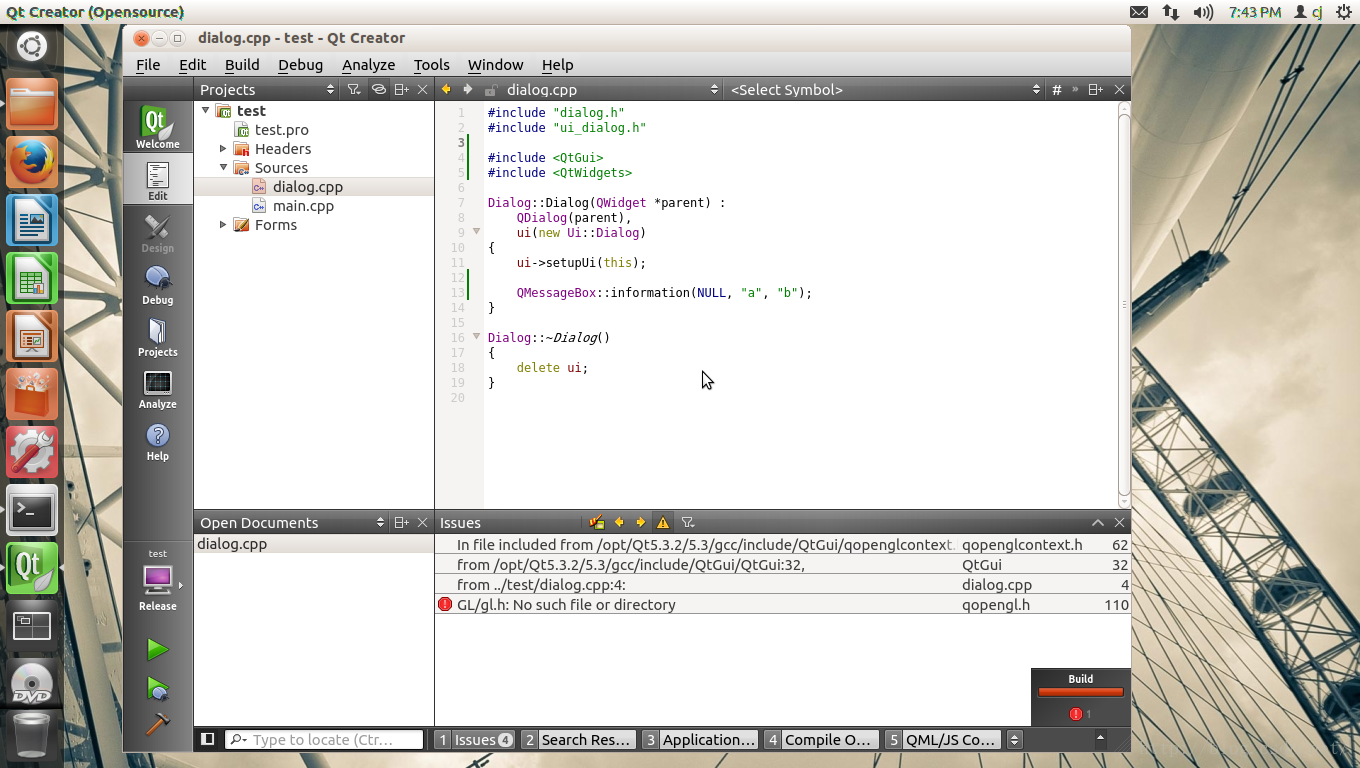Click the Type to locate field
This screenshot has height=768, width=1360.
[x=325, y=740]
